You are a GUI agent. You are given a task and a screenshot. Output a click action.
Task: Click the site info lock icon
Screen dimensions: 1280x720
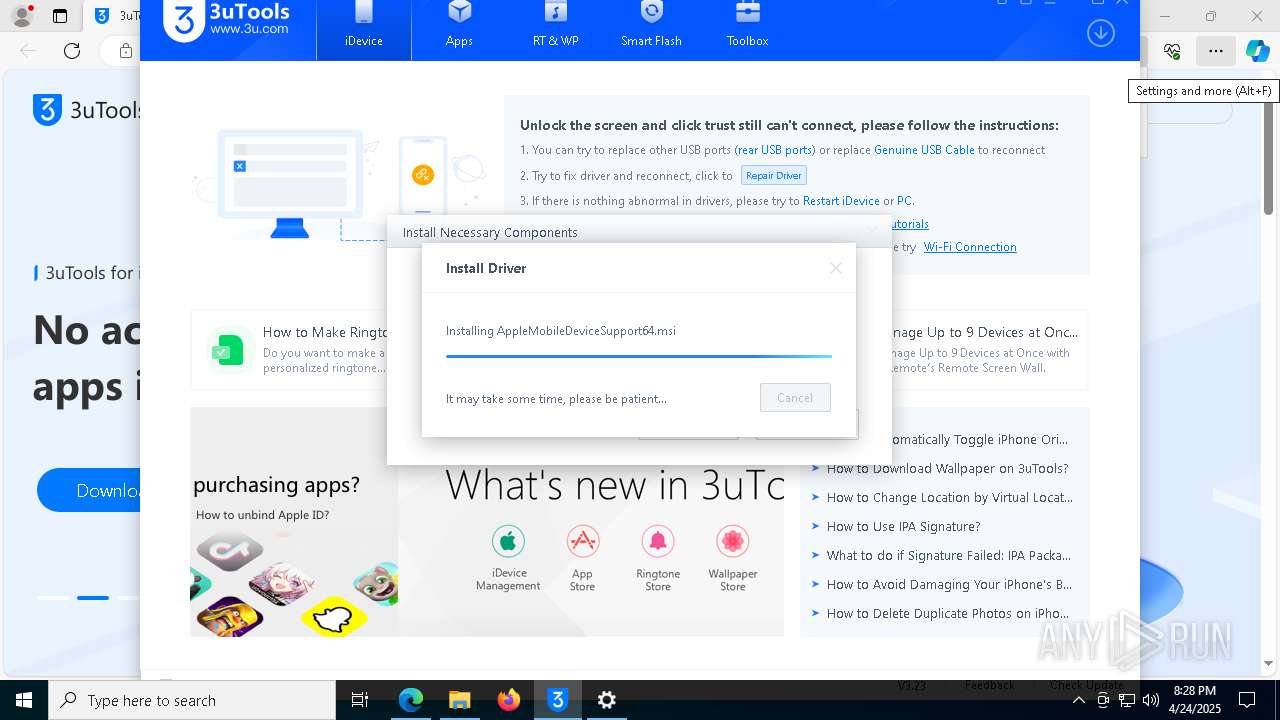click(x=126, y=50)
